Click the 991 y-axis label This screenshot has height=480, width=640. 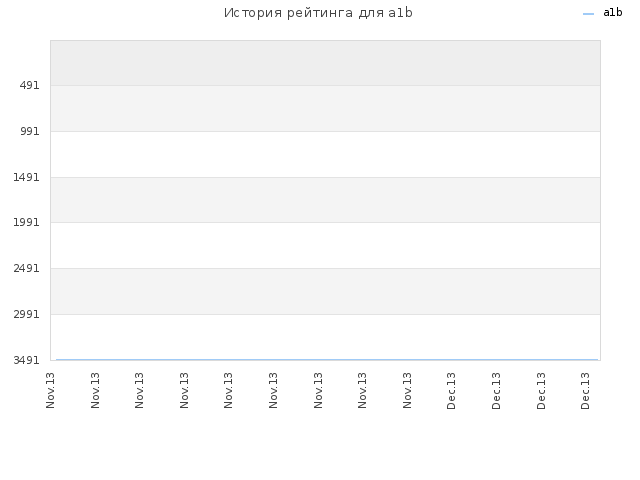click(x=29, y=131)
